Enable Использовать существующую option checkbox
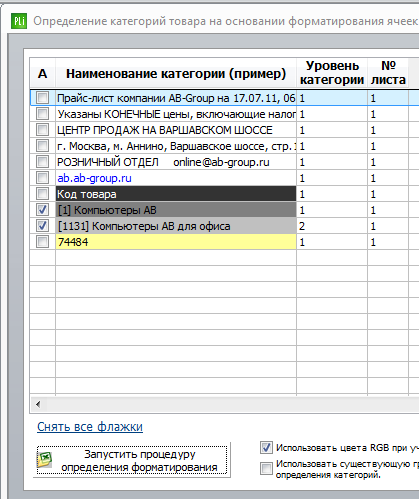Screen dimensions: 419x499 [x=266, y=468]
